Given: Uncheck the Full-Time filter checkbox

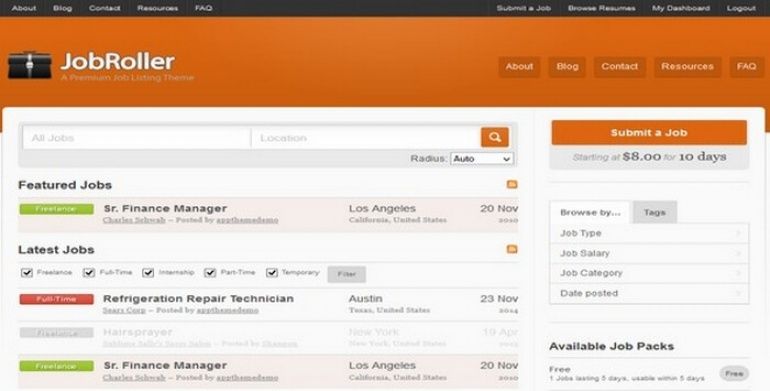Looking at the screenshot, I should (x=89, y=273).
